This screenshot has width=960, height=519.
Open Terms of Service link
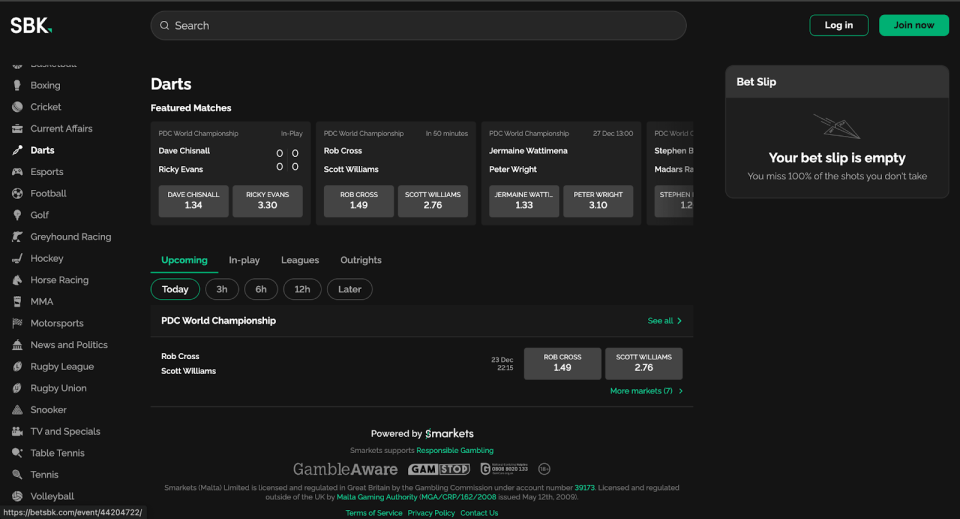pyautogui.click(x=373, y=513)
